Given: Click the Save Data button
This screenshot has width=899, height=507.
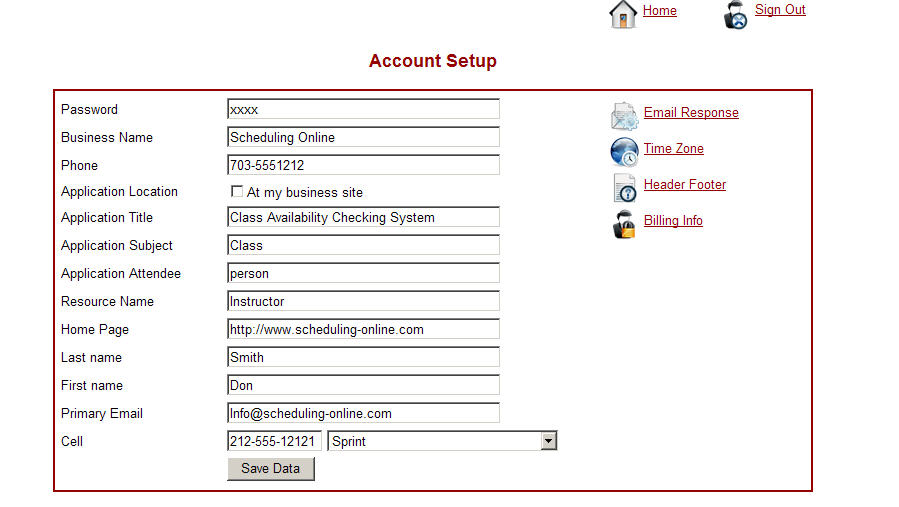Looking at the screenshot, I should (271, 469).
